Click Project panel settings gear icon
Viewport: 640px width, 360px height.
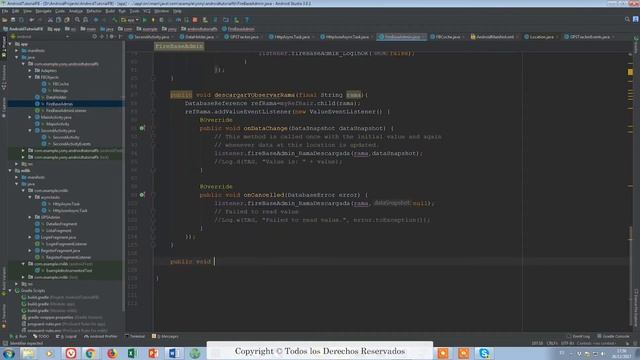coord(111,36)
